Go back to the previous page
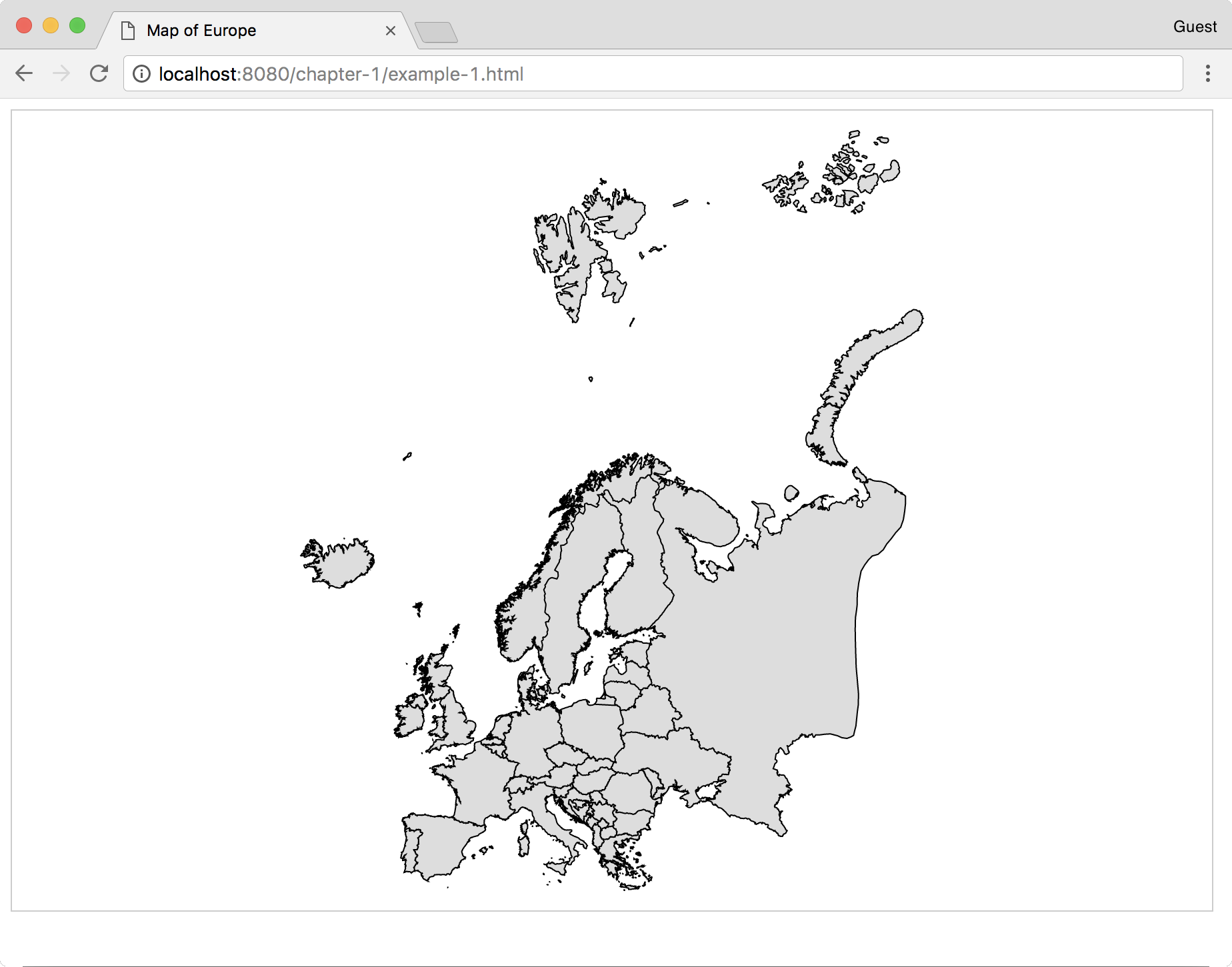The image size is (1232, 967). coord(24,73)
